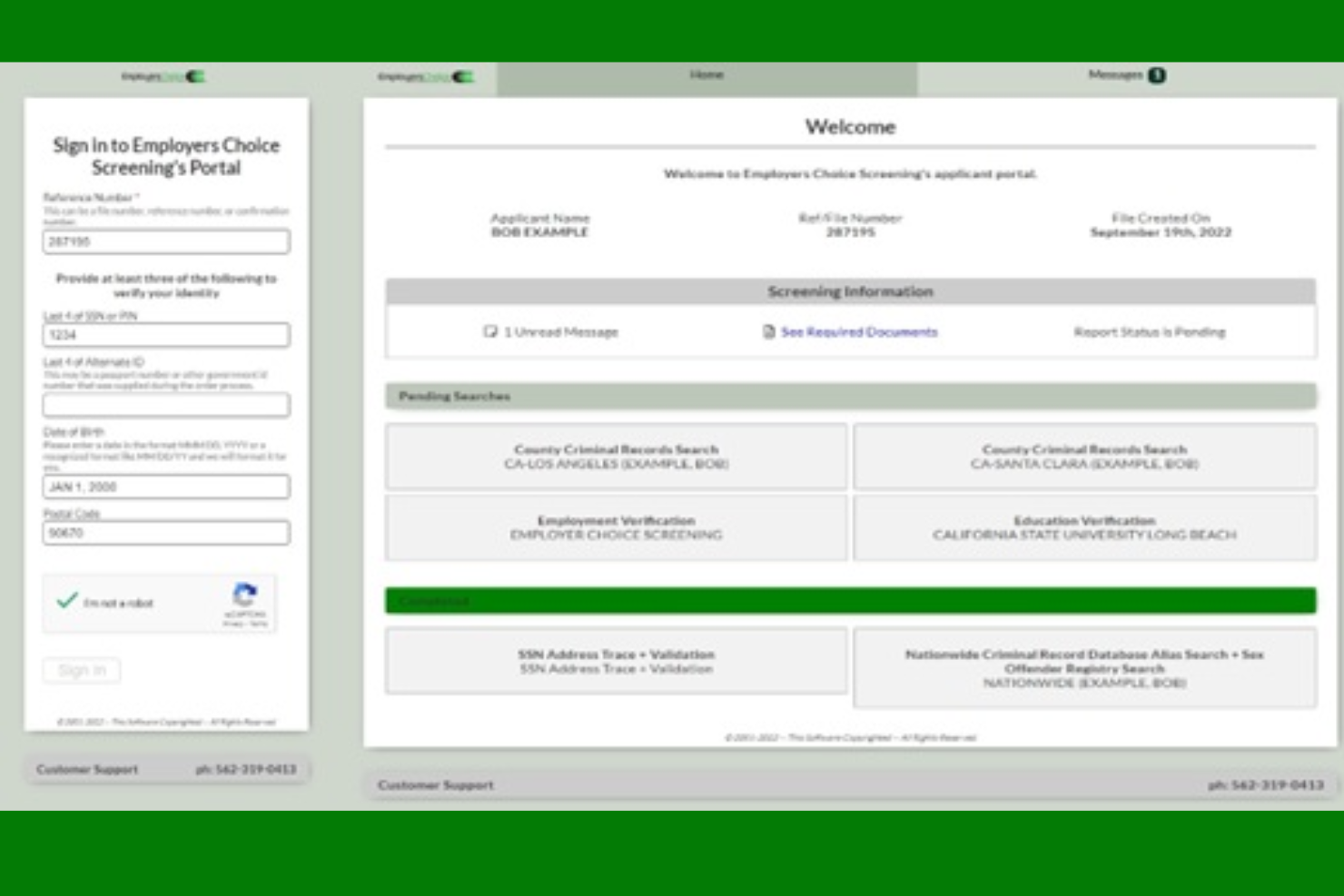Open the See Required Documents link

(x=858, y=331)
